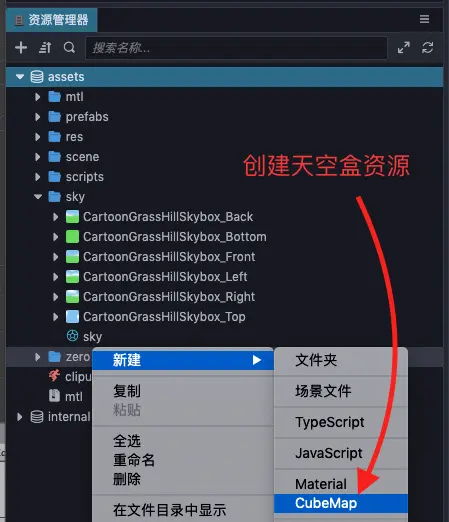Focus the 搜索名称 search field

pos(236,48)
